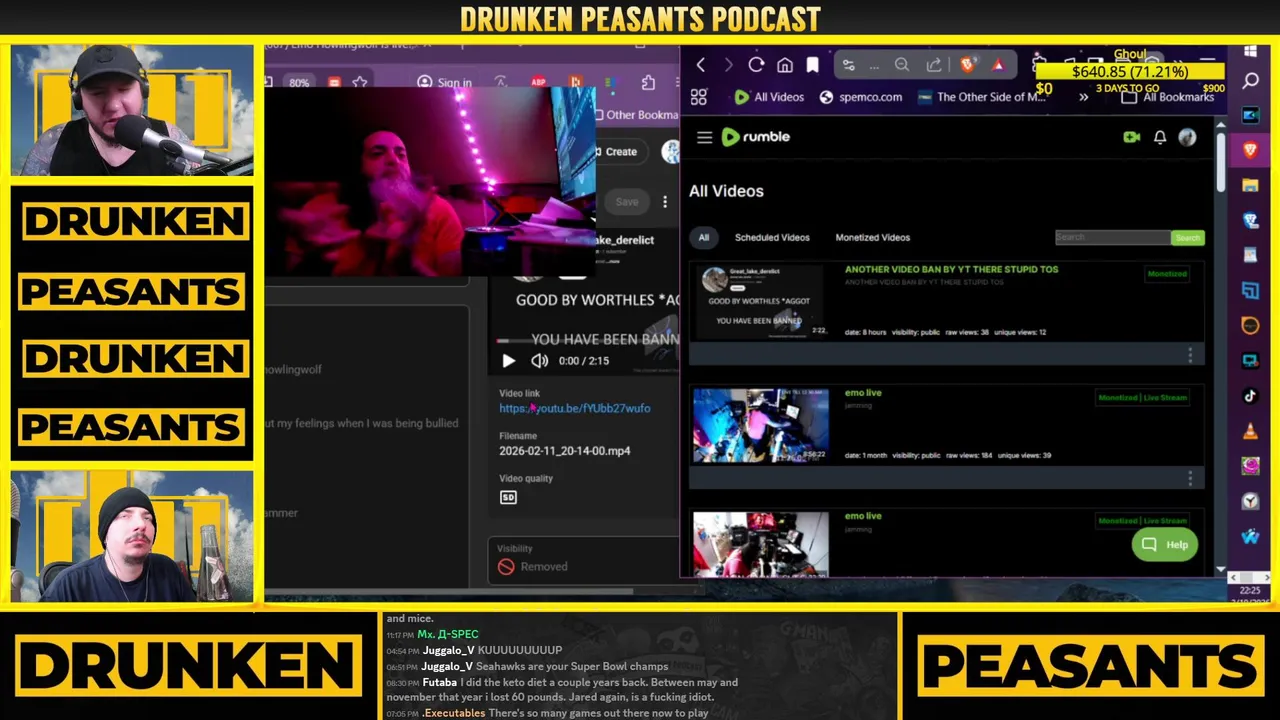1280x720 pixels.
Task: Go back in the Rumble browser window
Action: coord(700,65)
